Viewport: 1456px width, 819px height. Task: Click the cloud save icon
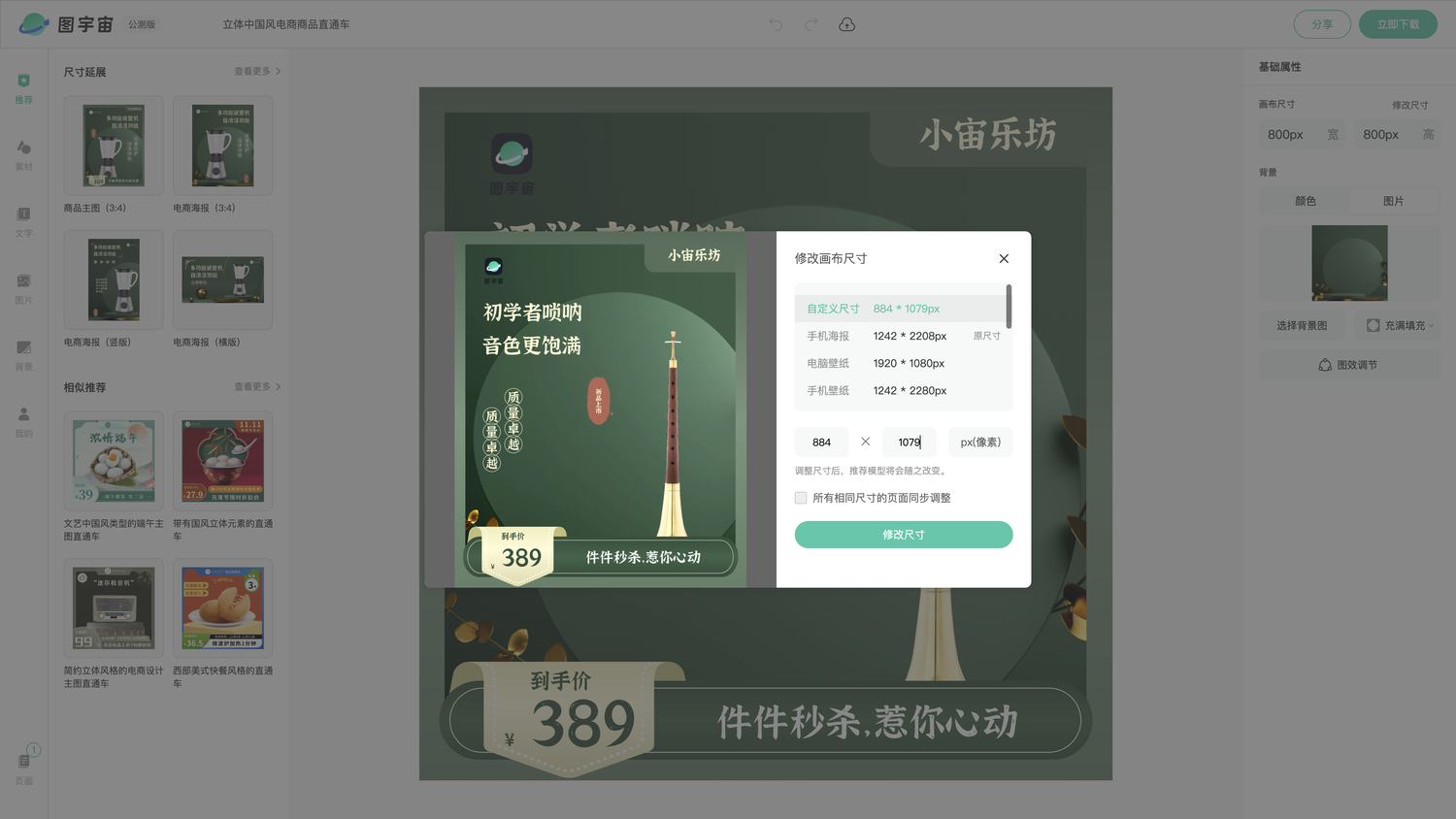click(847, 24)
